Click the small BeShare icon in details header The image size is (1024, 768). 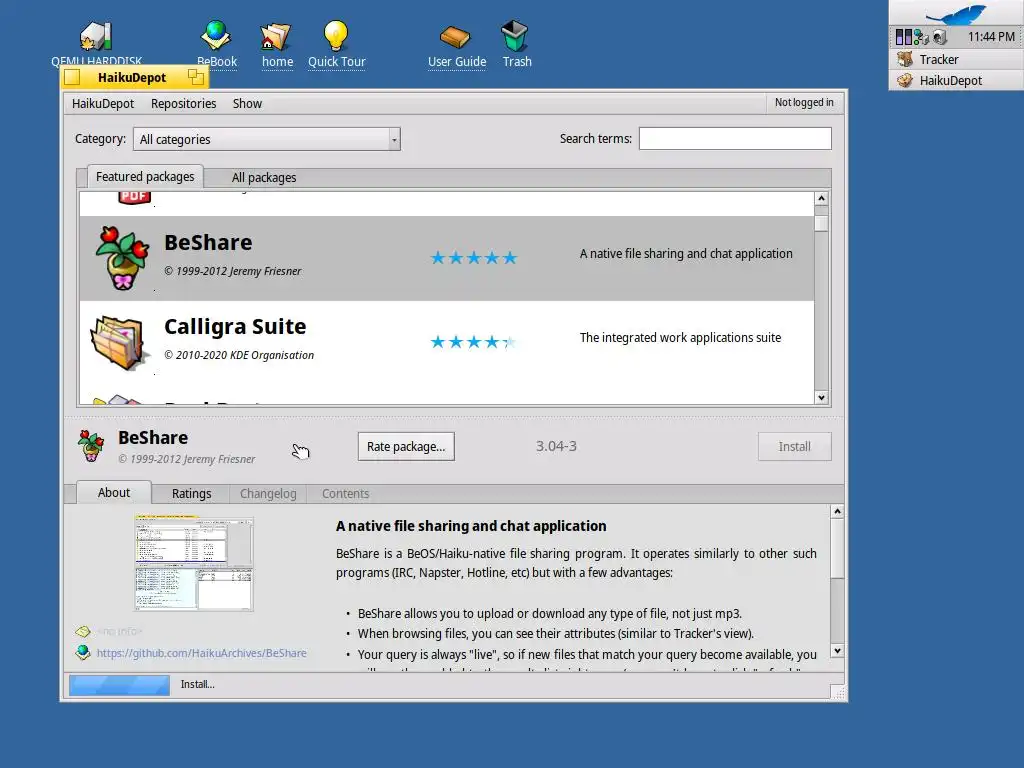pyautogui.click(x=91, y=446)
